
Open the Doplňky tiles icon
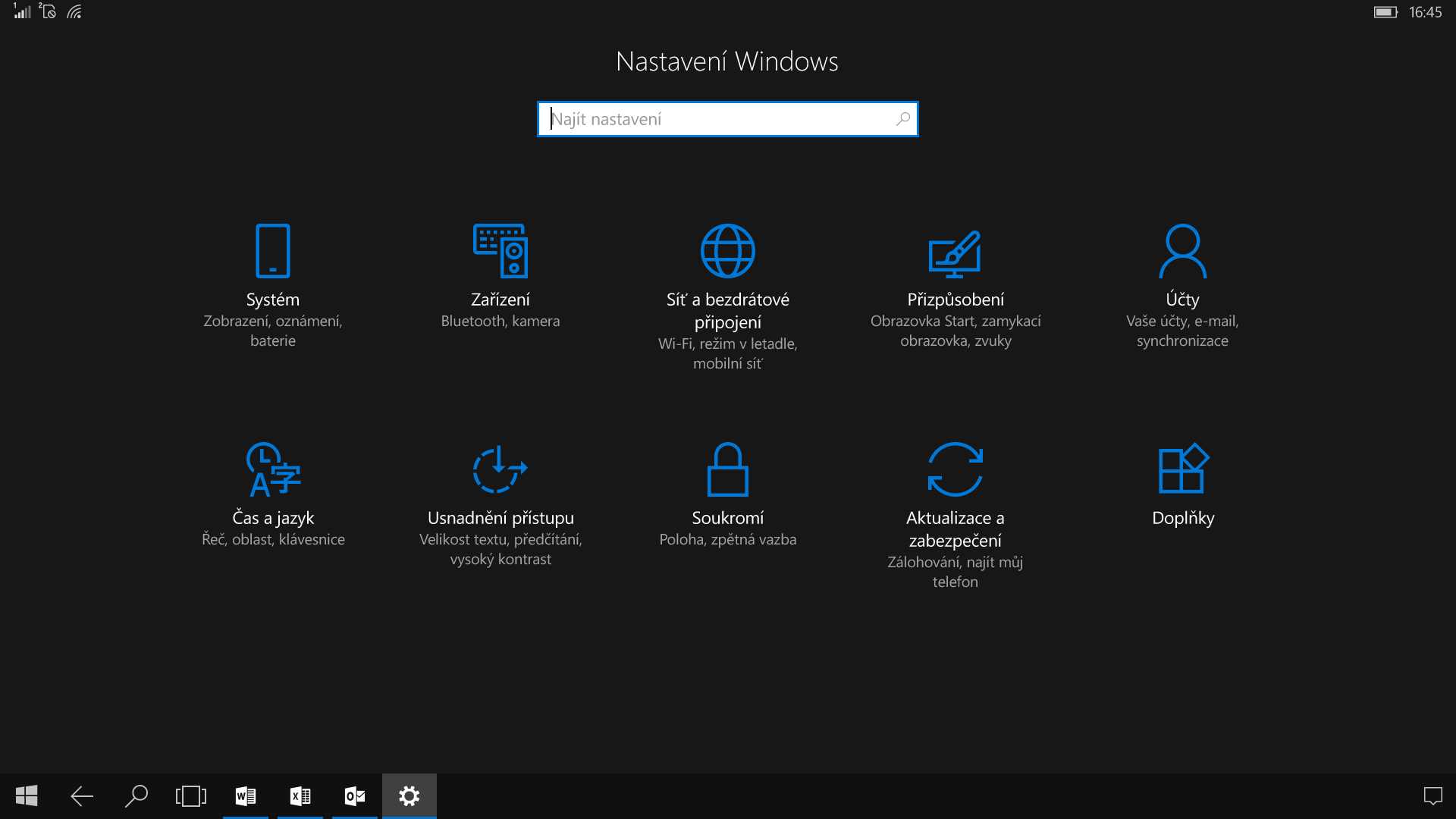pos(1182,469)
